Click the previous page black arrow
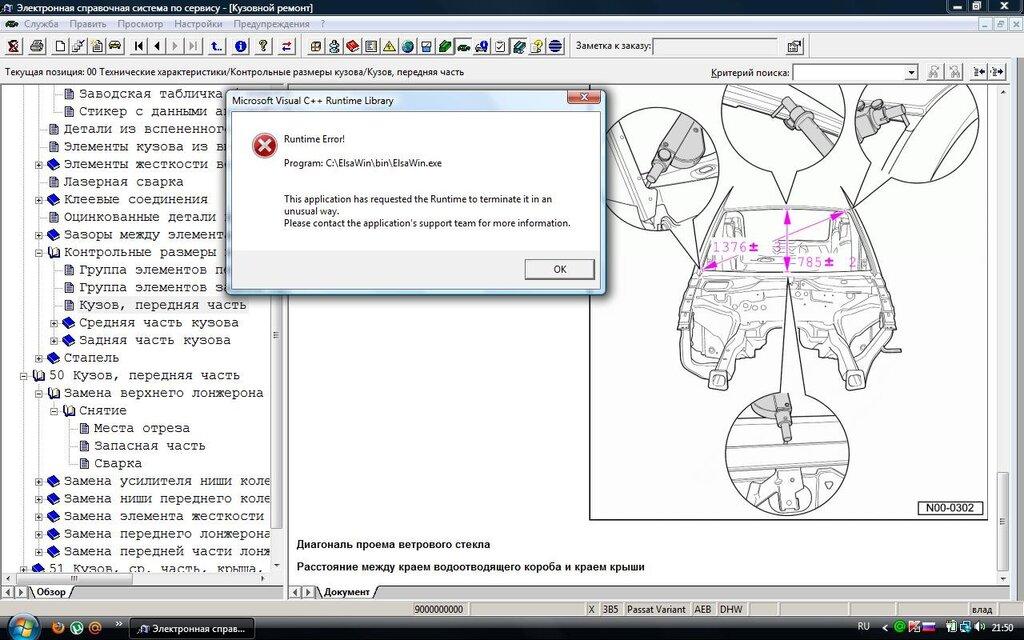1024x640 pixels. [157, 46]
